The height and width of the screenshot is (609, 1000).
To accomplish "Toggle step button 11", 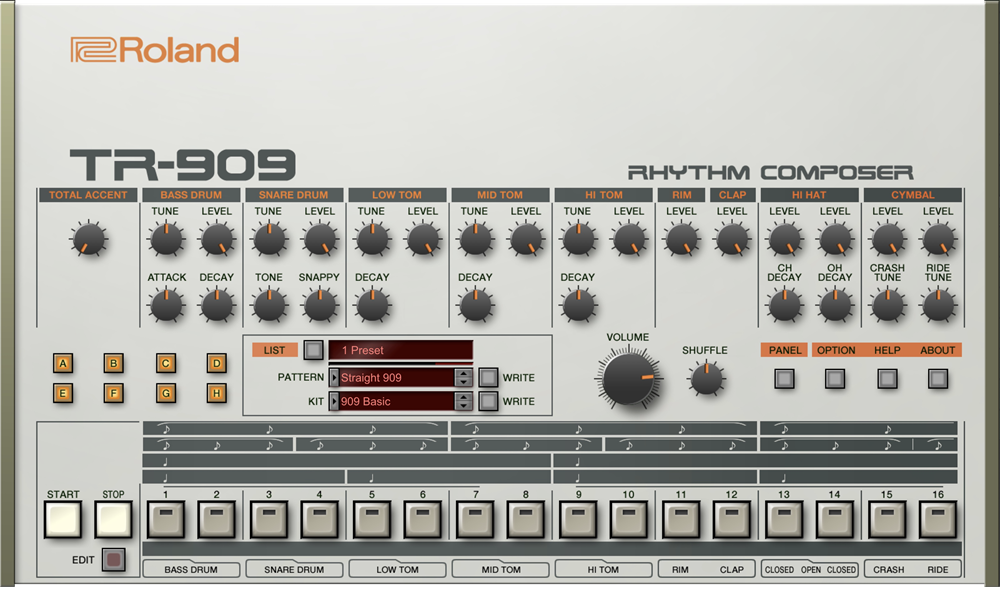I will (x=681, y=519).
